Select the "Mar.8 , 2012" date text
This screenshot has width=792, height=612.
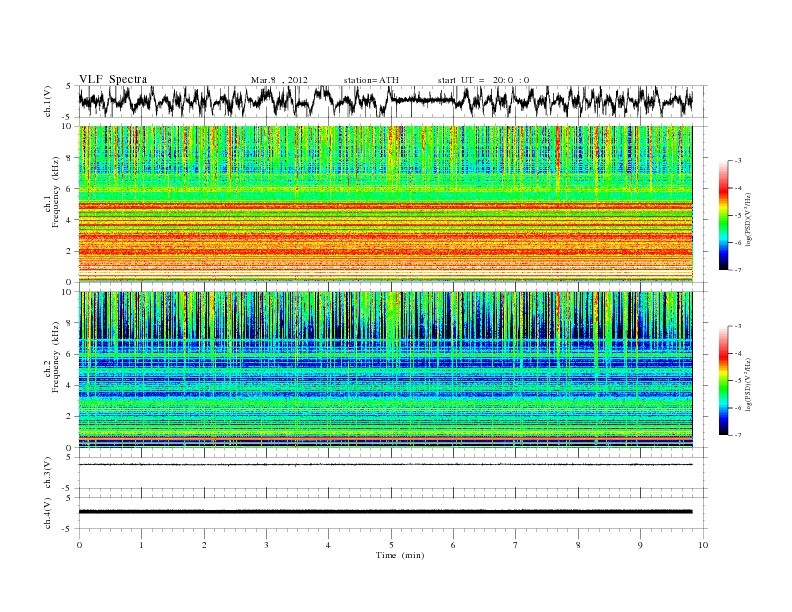tap(279, 80)
